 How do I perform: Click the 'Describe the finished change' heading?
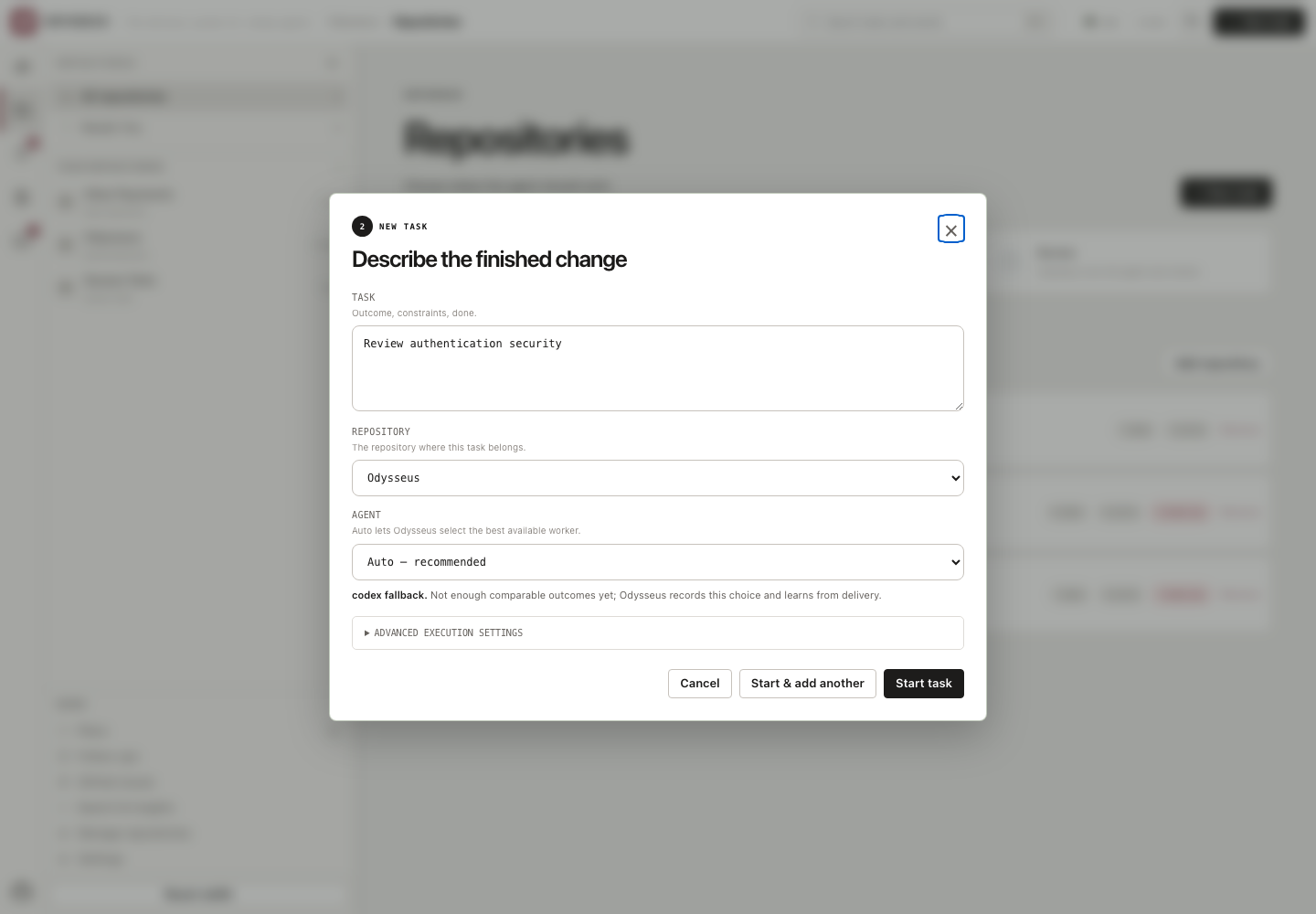point(489,260)
